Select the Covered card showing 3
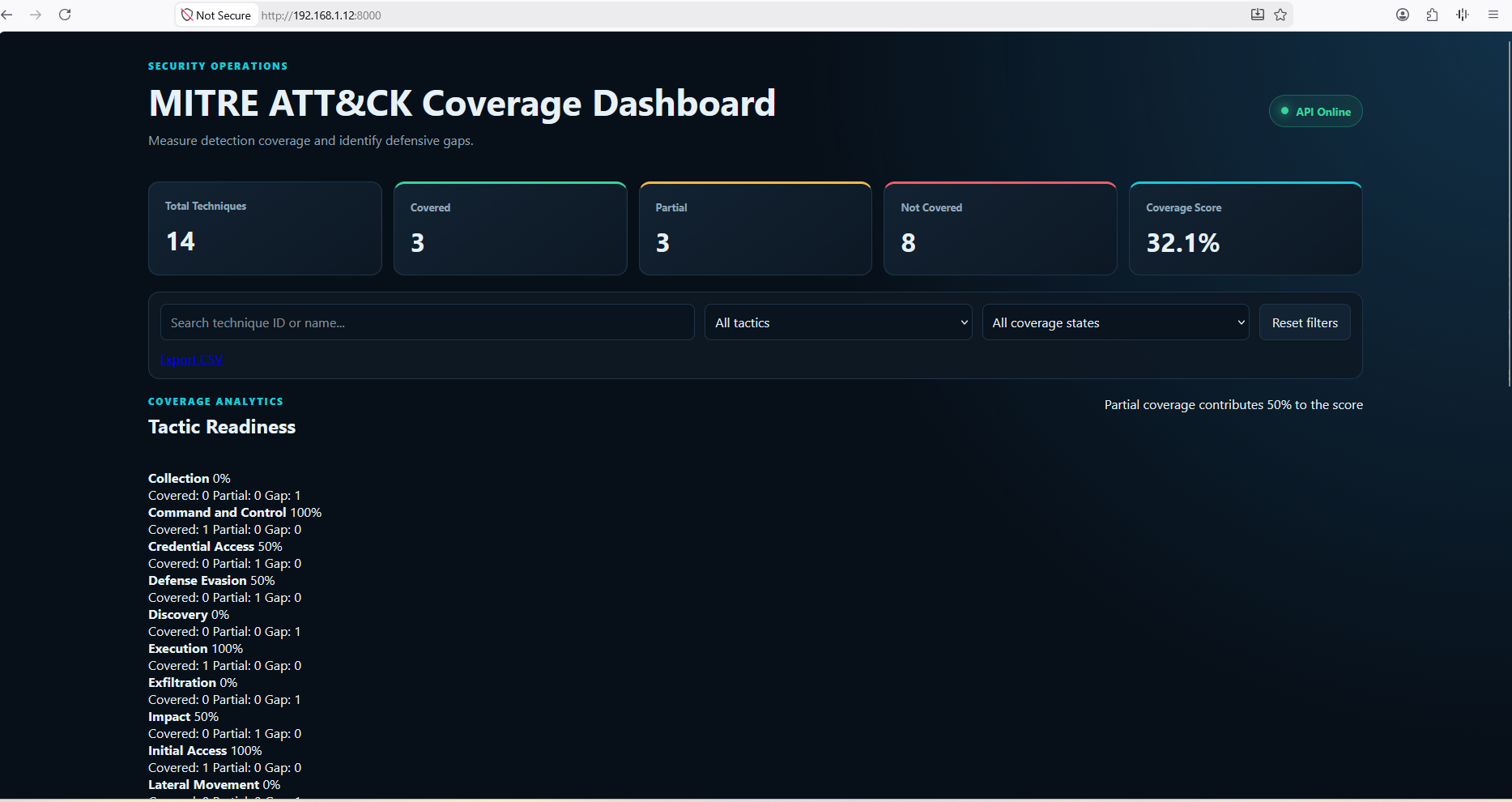Image resolution: width=1512 pixels, height=802 pixels. (x=510, y=228)
